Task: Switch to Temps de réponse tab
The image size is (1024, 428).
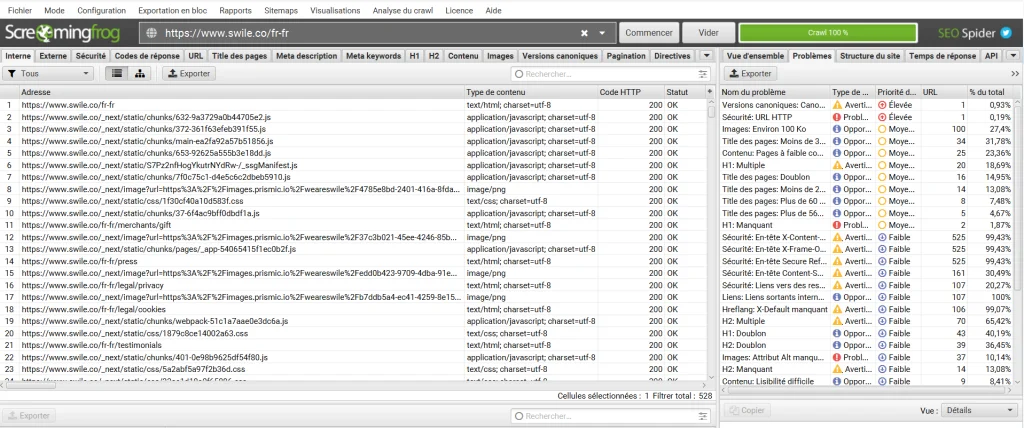Action: coord(942,56)
